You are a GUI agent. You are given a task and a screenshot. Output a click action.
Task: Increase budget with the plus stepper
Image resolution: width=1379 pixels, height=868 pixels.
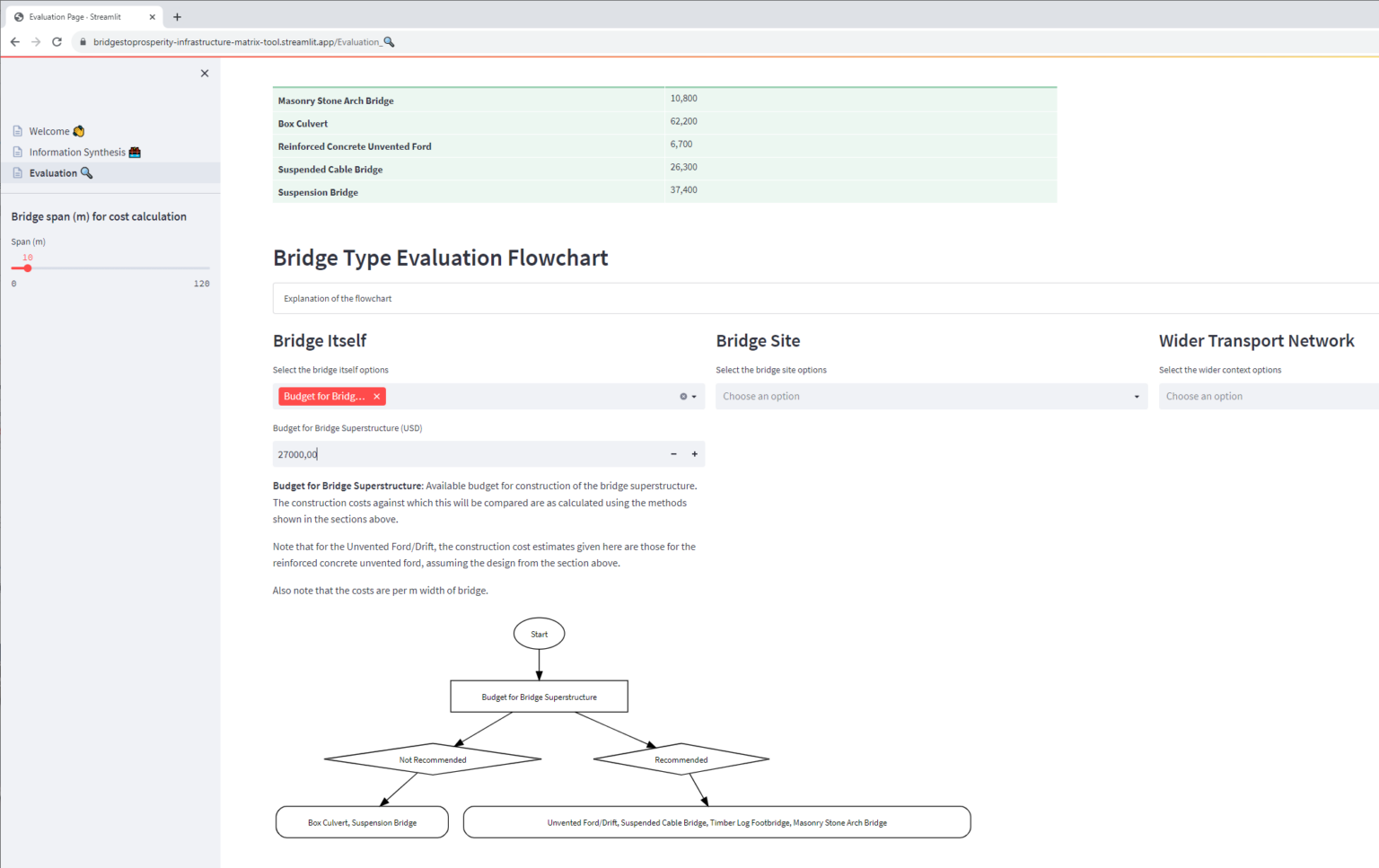click(695, 454)
